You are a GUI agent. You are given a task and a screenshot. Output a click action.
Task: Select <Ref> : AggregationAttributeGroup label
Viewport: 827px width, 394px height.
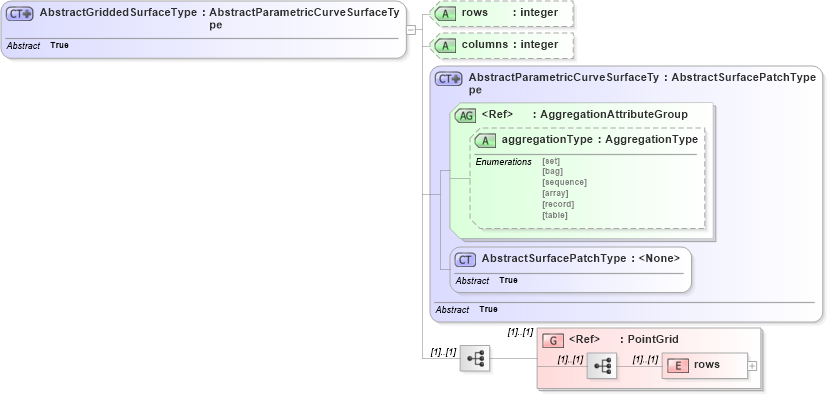coord(584,114)
